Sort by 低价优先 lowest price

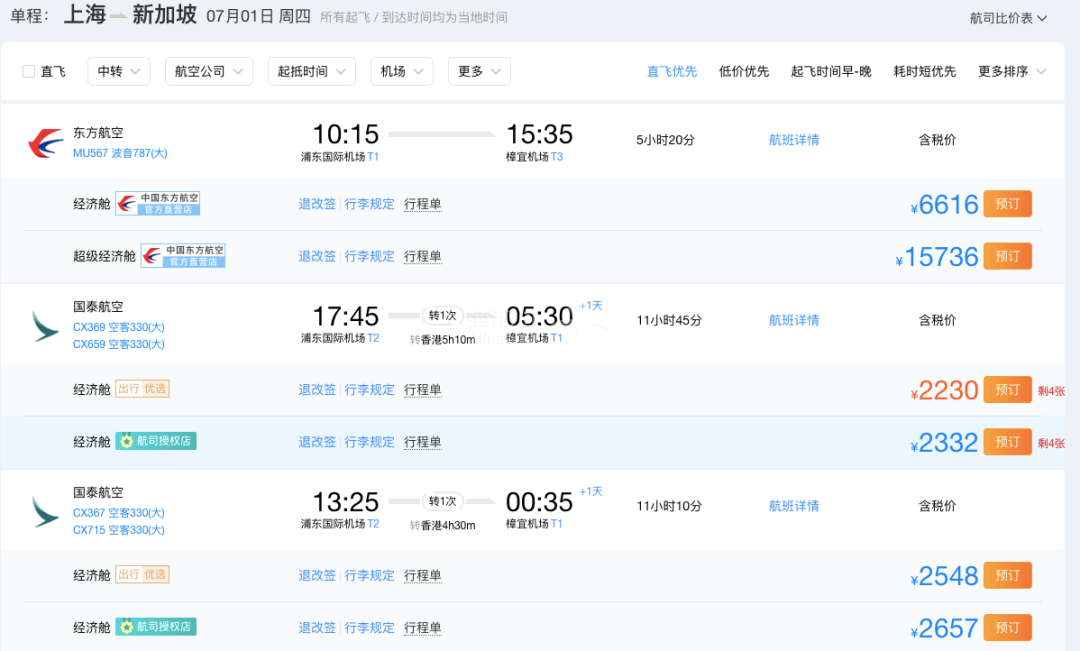point(744,71)
